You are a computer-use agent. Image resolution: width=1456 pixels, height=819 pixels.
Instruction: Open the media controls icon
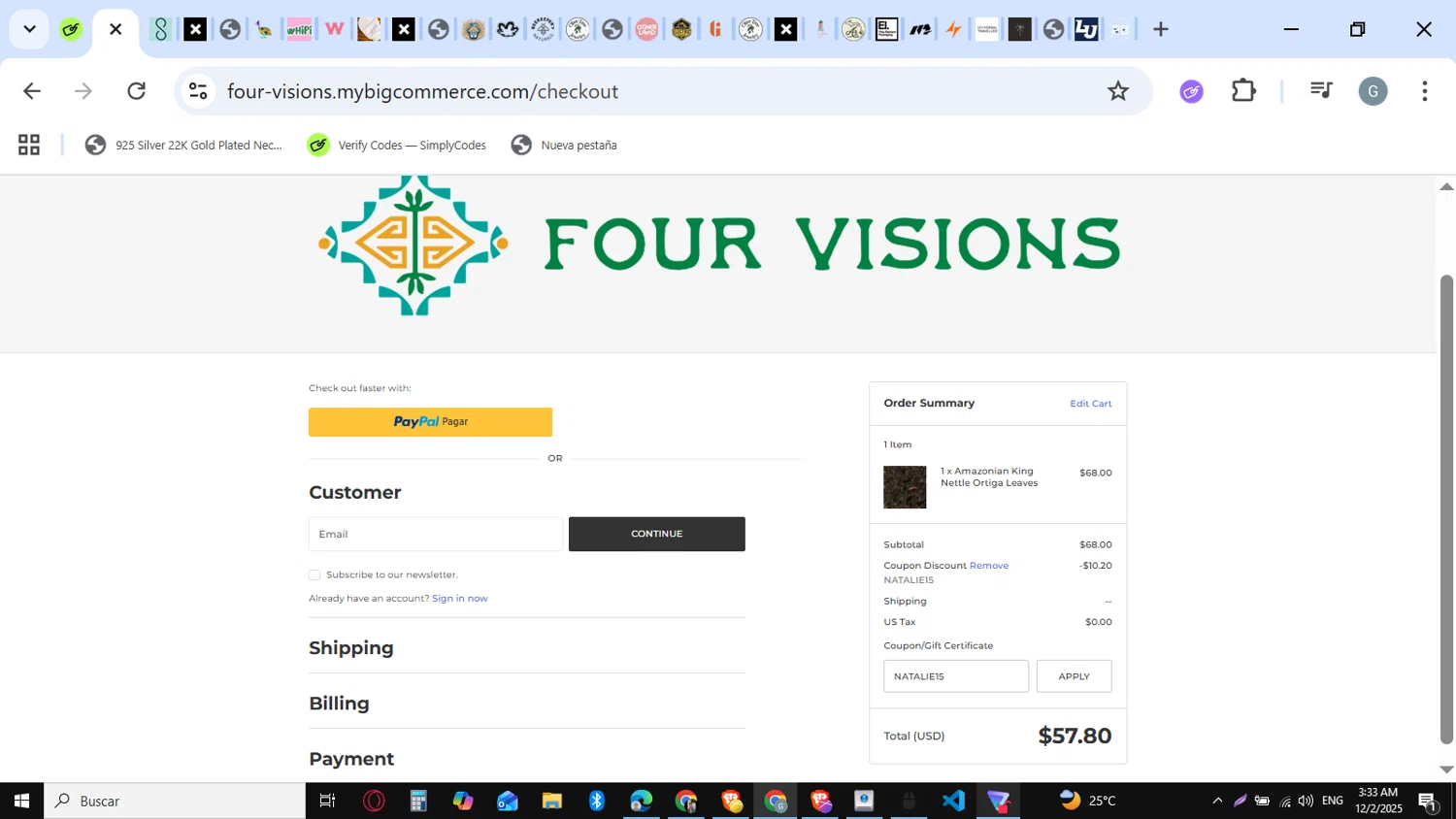coord(1320,90)
